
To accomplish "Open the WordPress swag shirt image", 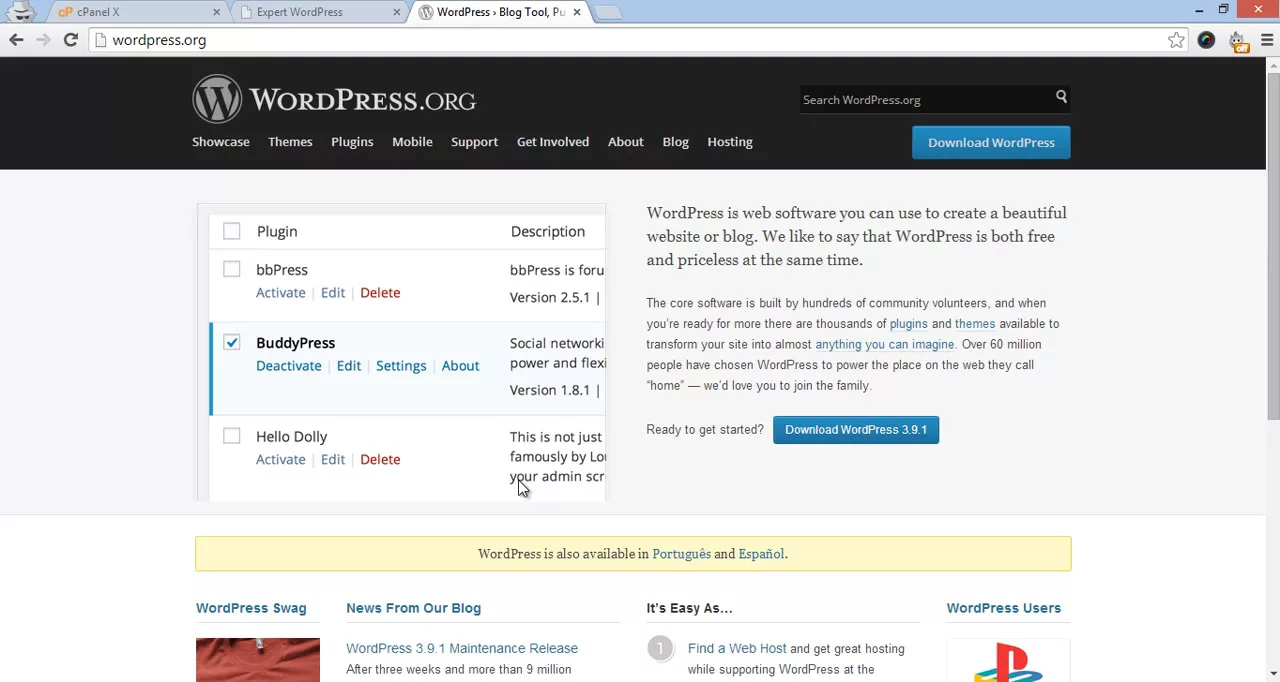I will [x=258, y=660].
